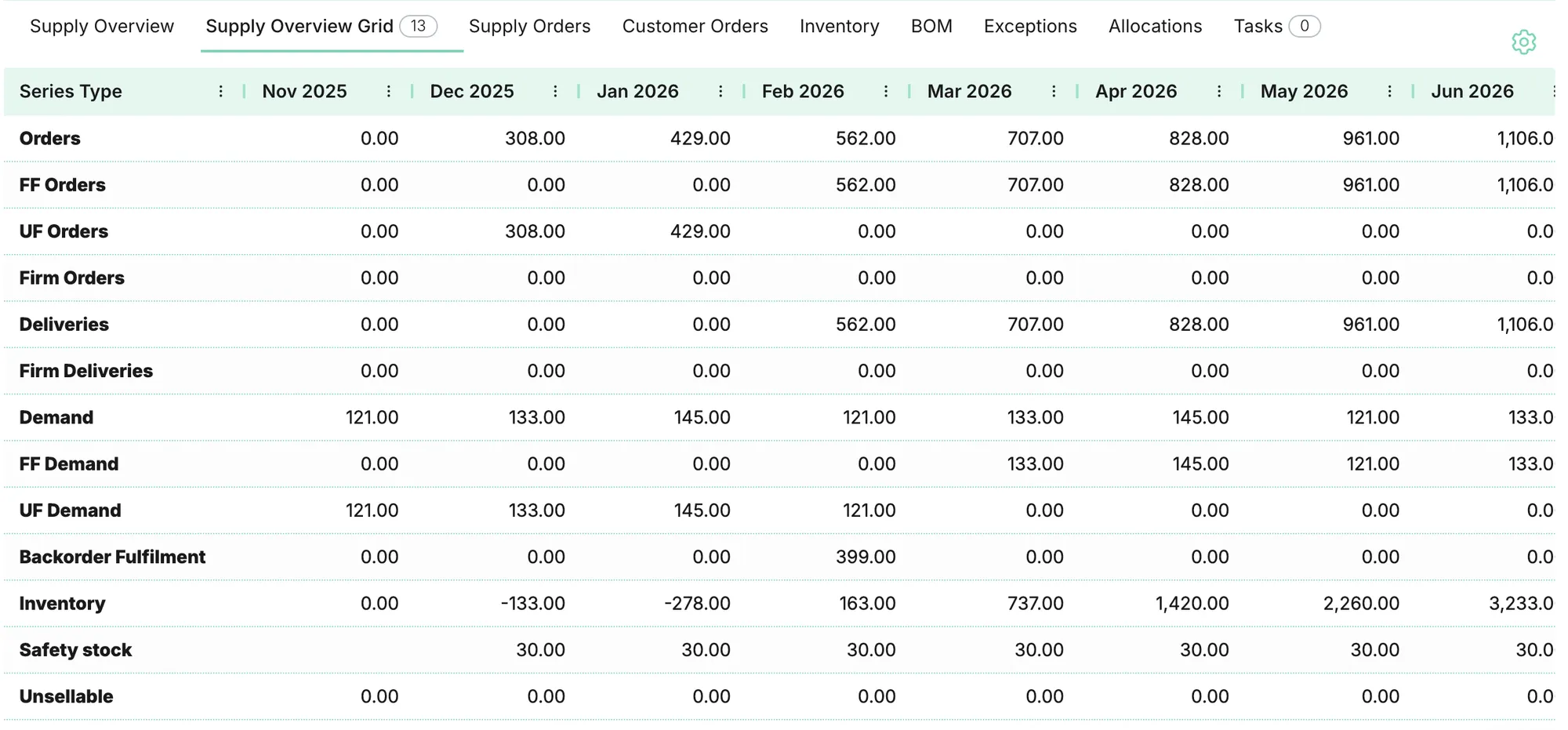The image size is (1568, 730).
Task: Select the Inventory row label
Action: (x=63, y=604)
